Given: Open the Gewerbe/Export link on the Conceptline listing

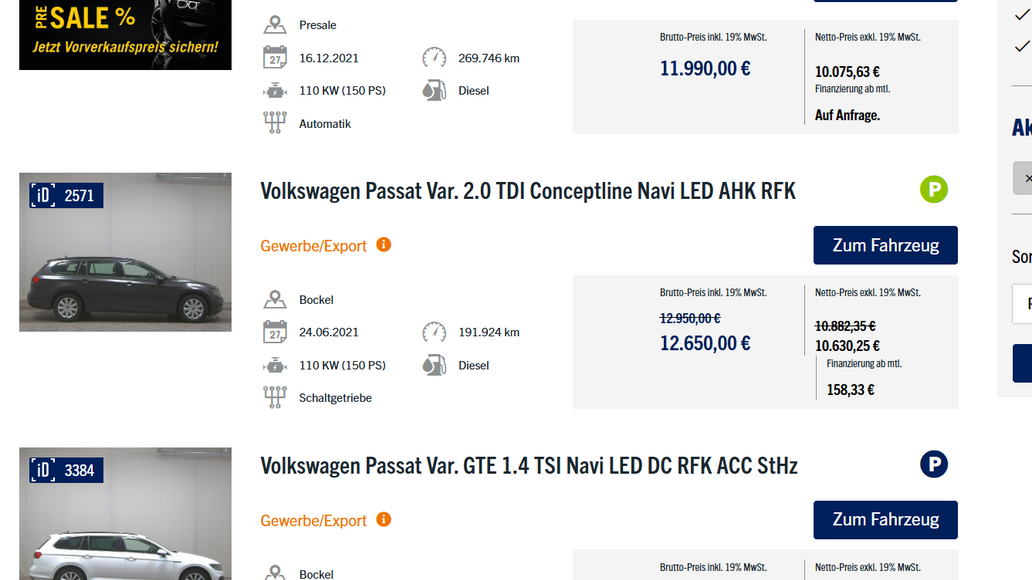Looking at the screenshot, I should 315,245.
